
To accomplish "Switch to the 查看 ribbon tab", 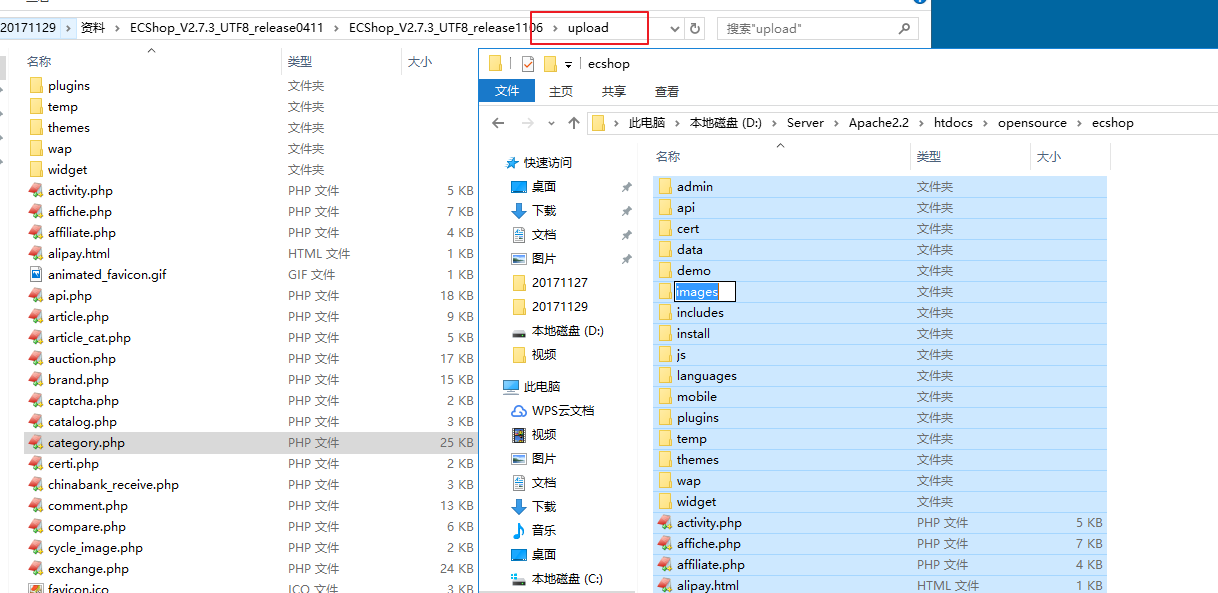I will click(667, 91).
